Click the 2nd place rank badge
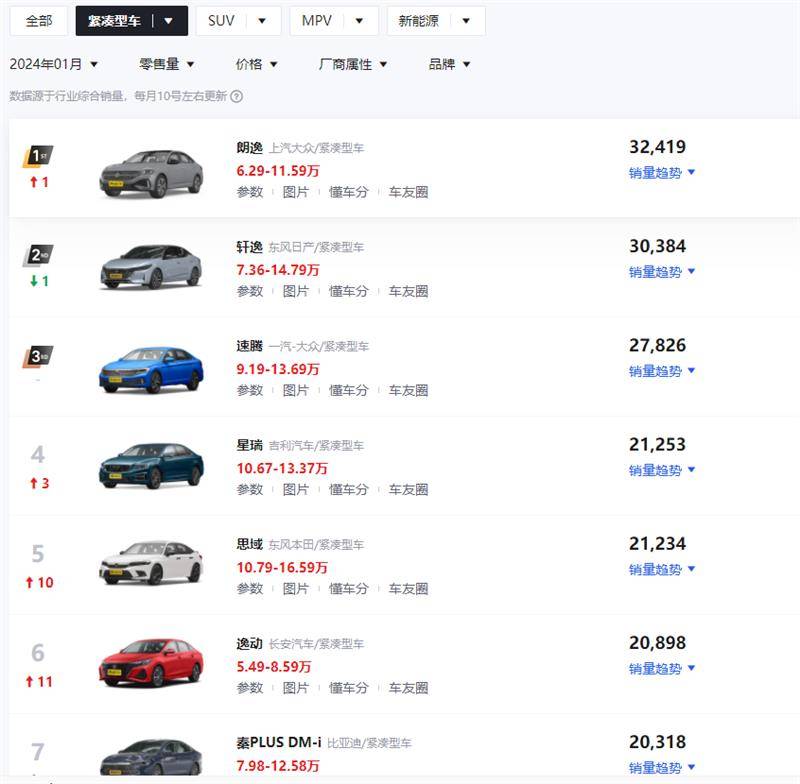The width and height of the screenshot is (800, 784). point(38,255)
